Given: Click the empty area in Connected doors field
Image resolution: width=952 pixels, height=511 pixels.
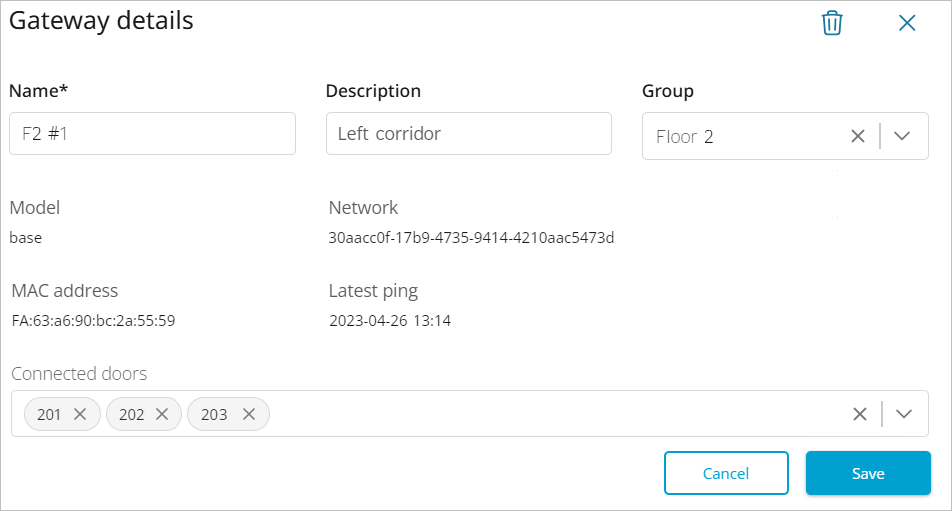Looking at the screenshot, I should pyautogui.click(x=550, y=414).
